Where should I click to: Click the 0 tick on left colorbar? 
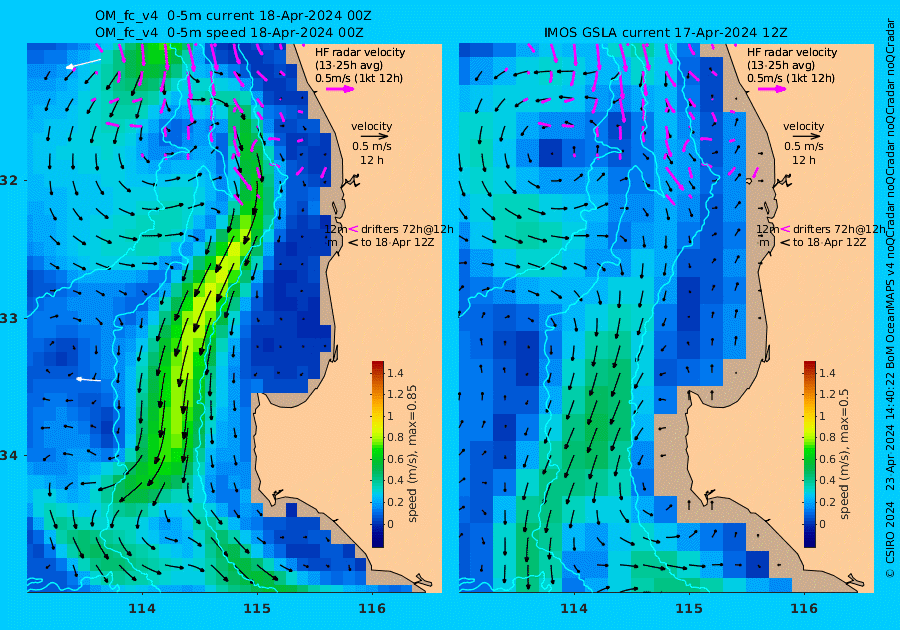point(391,524)
